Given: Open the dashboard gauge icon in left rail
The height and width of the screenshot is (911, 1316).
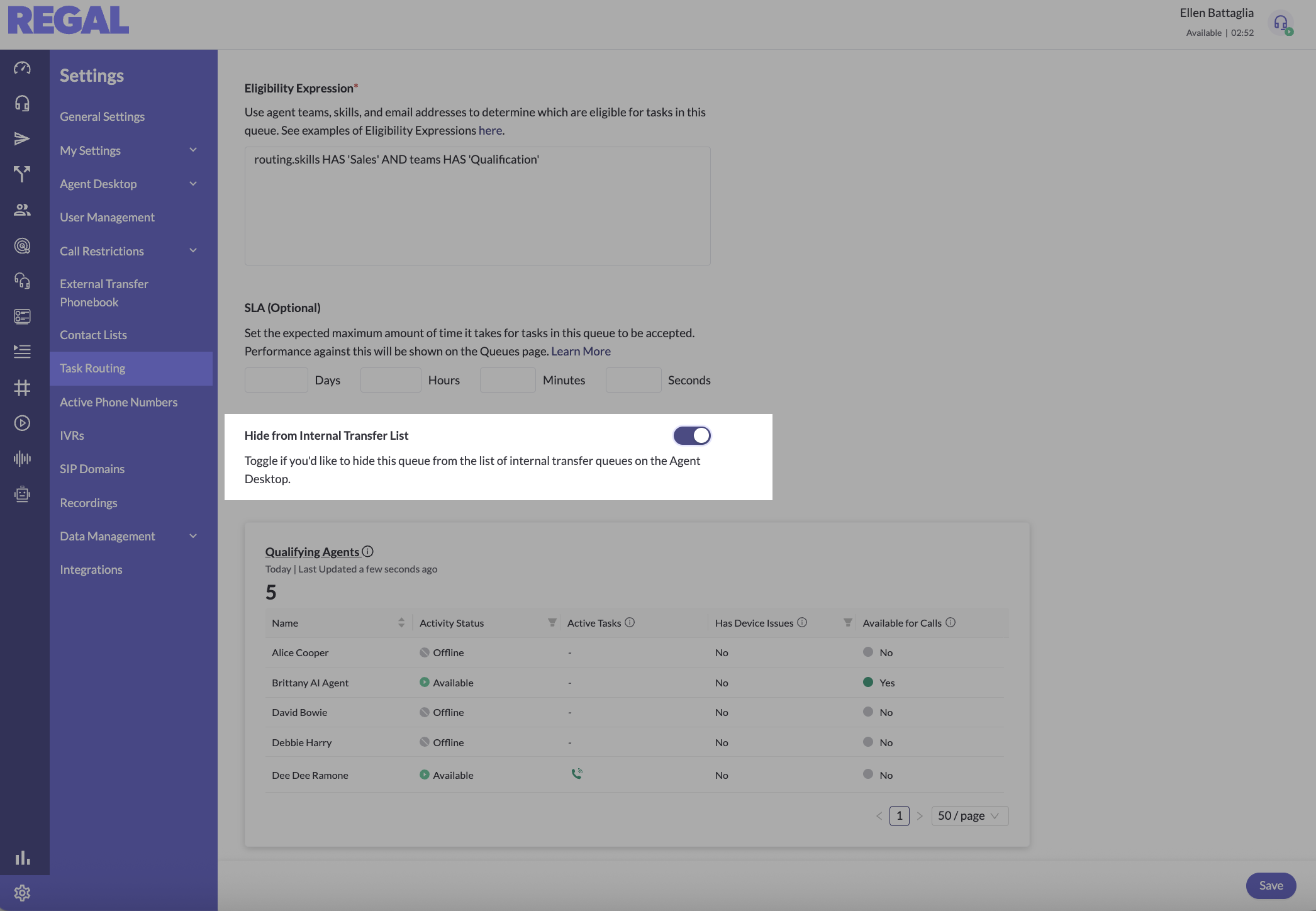Looking at the screenshot, I should click(22, 67).
